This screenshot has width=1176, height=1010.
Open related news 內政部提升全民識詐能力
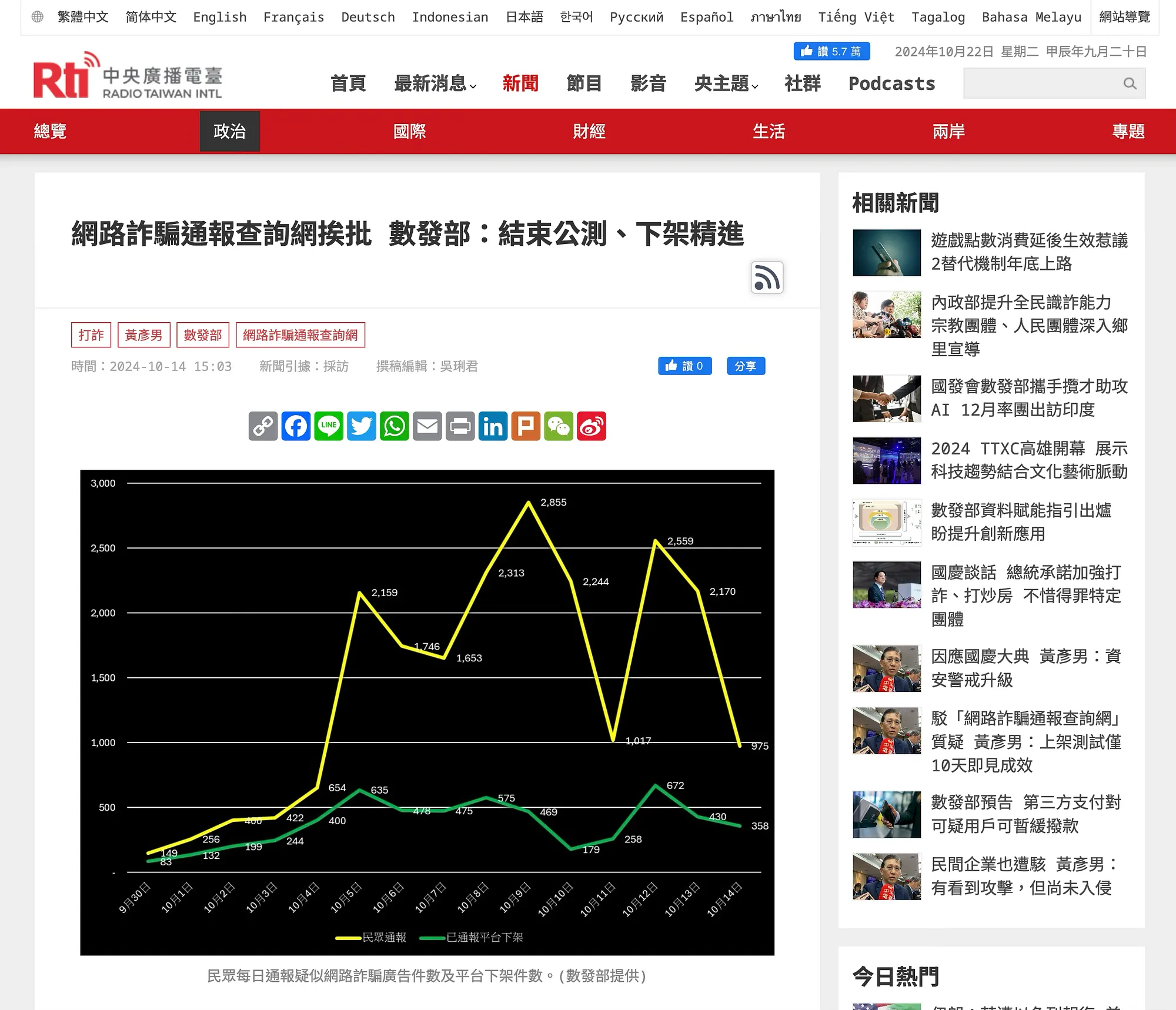coord(1029,326)
